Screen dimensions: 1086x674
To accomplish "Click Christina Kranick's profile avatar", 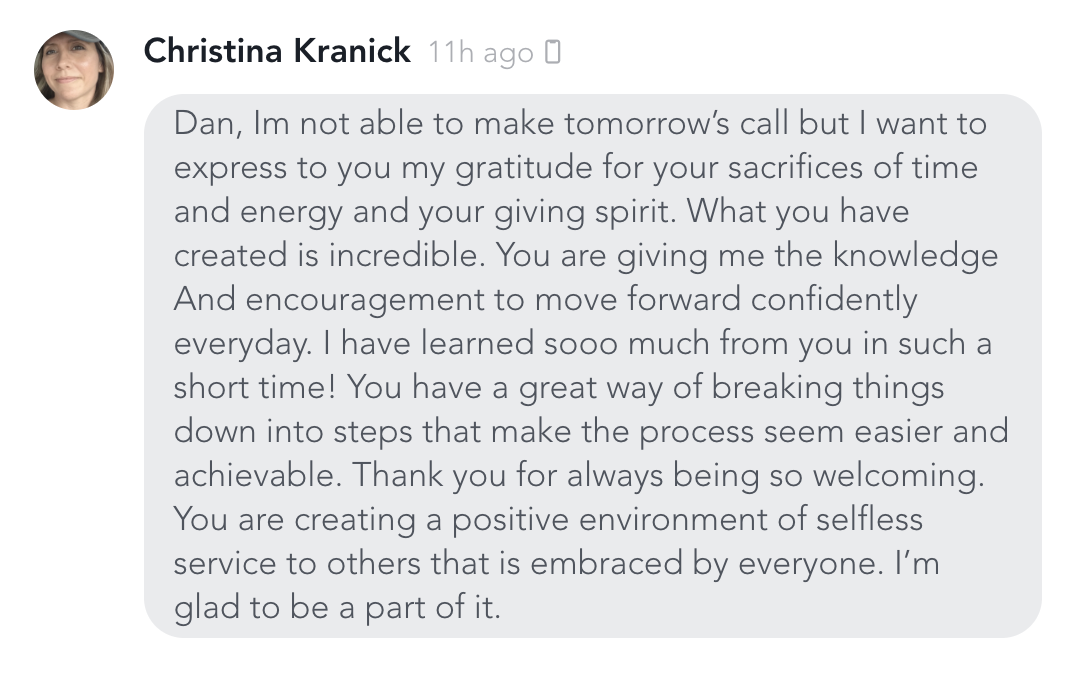I will [x=74, y=69].
